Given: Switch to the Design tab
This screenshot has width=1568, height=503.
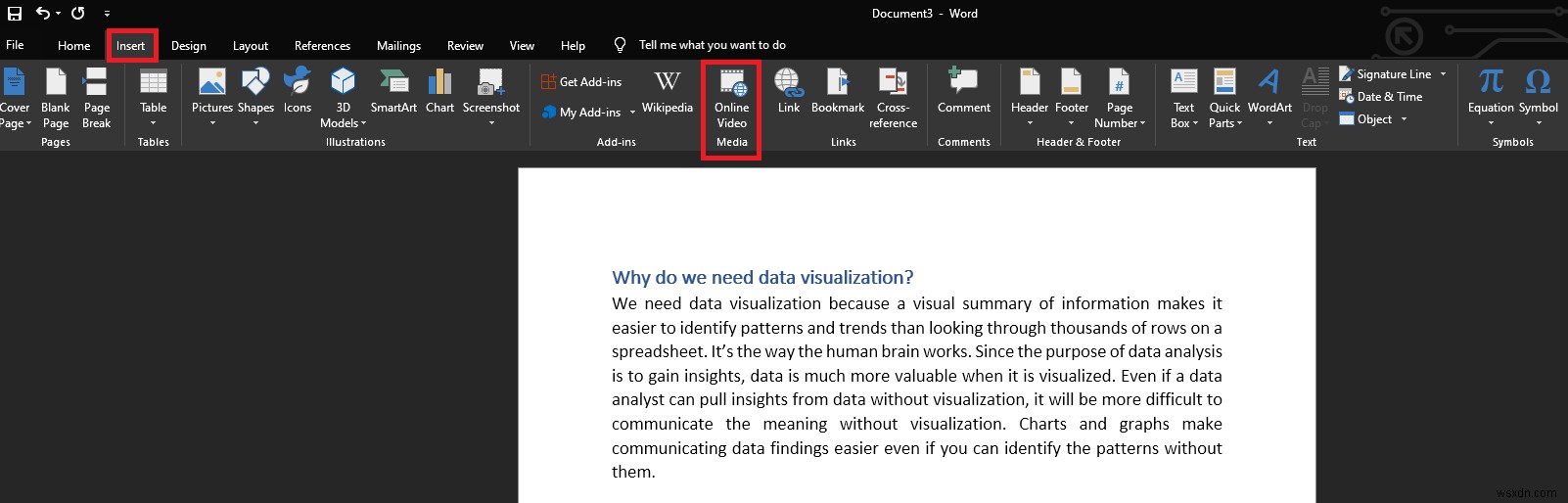Looking at the screenshot, I should click(x=189, y=45).
